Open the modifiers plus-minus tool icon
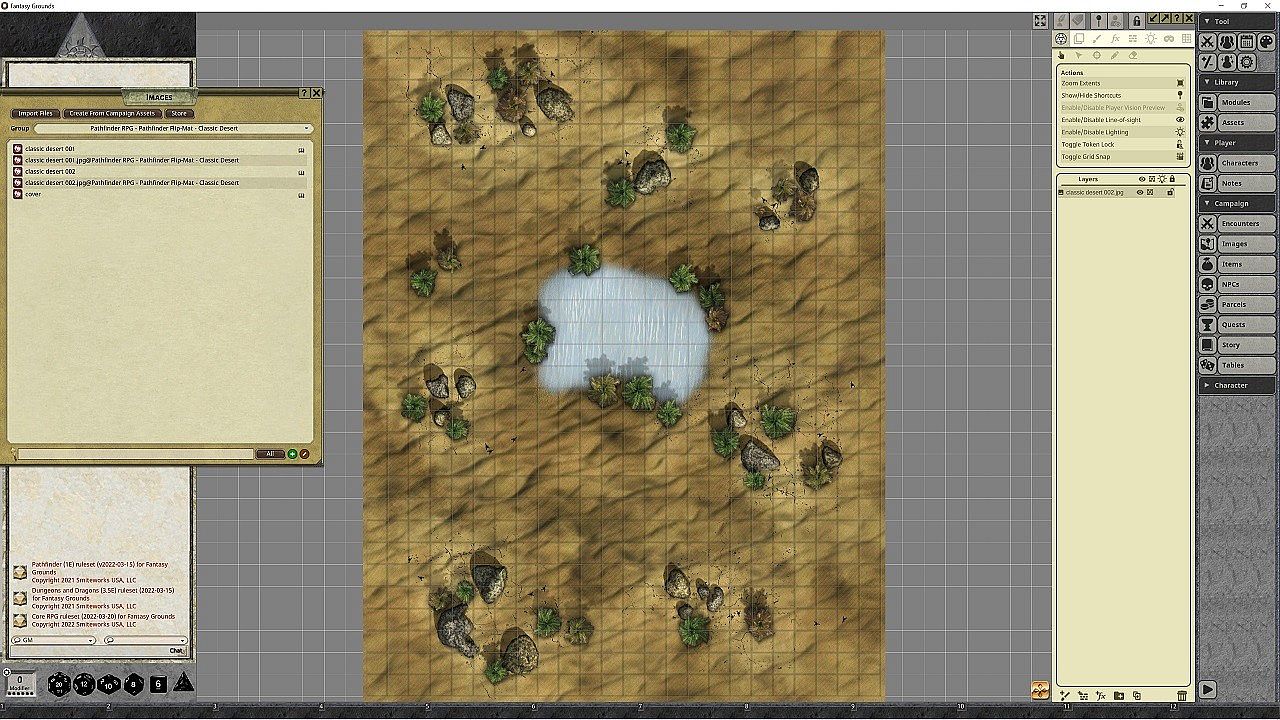The width and height of the screenshot is (1280, 720). pyautogui.click(x=1208, y=62)
